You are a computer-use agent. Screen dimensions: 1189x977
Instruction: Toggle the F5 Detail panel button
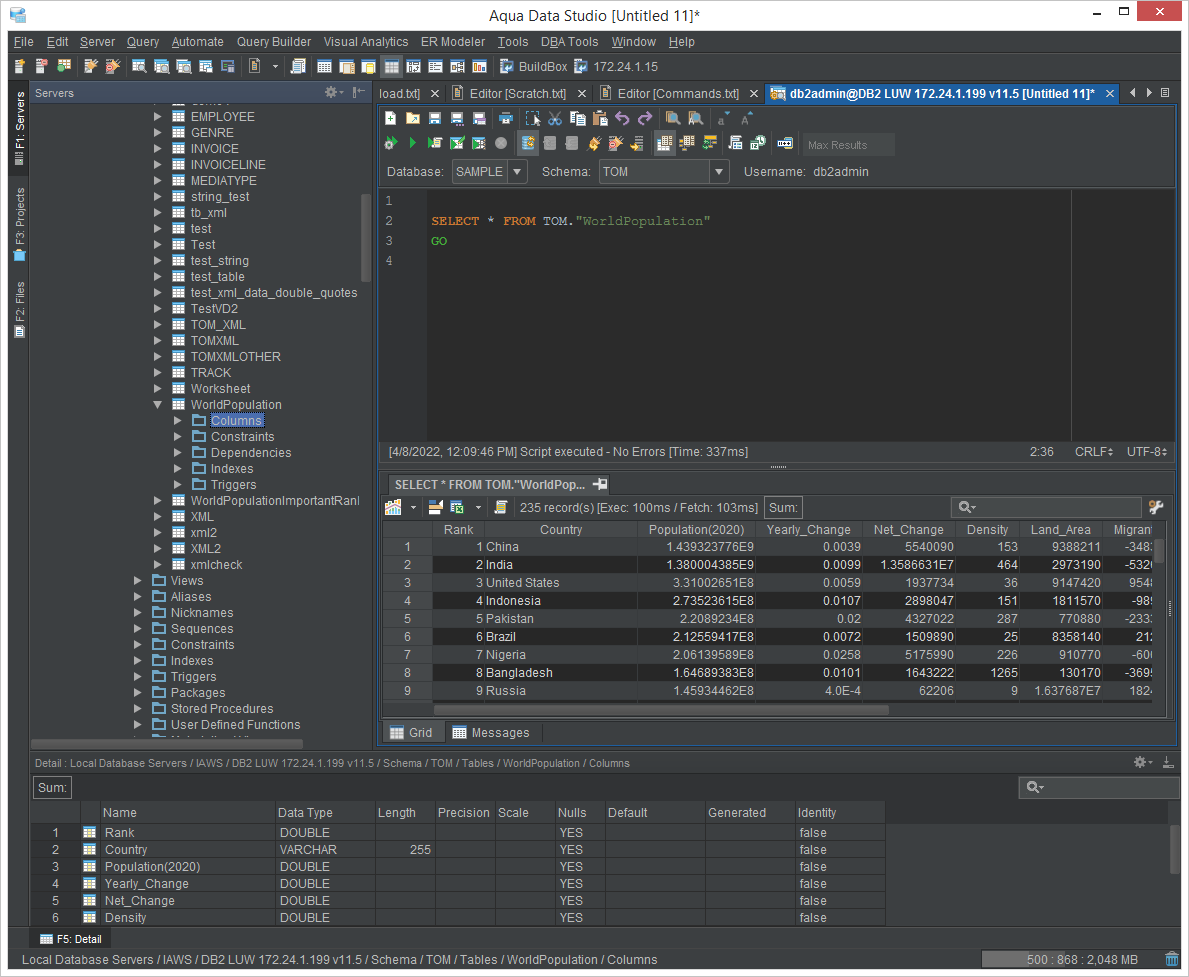[x=70, y=939]
